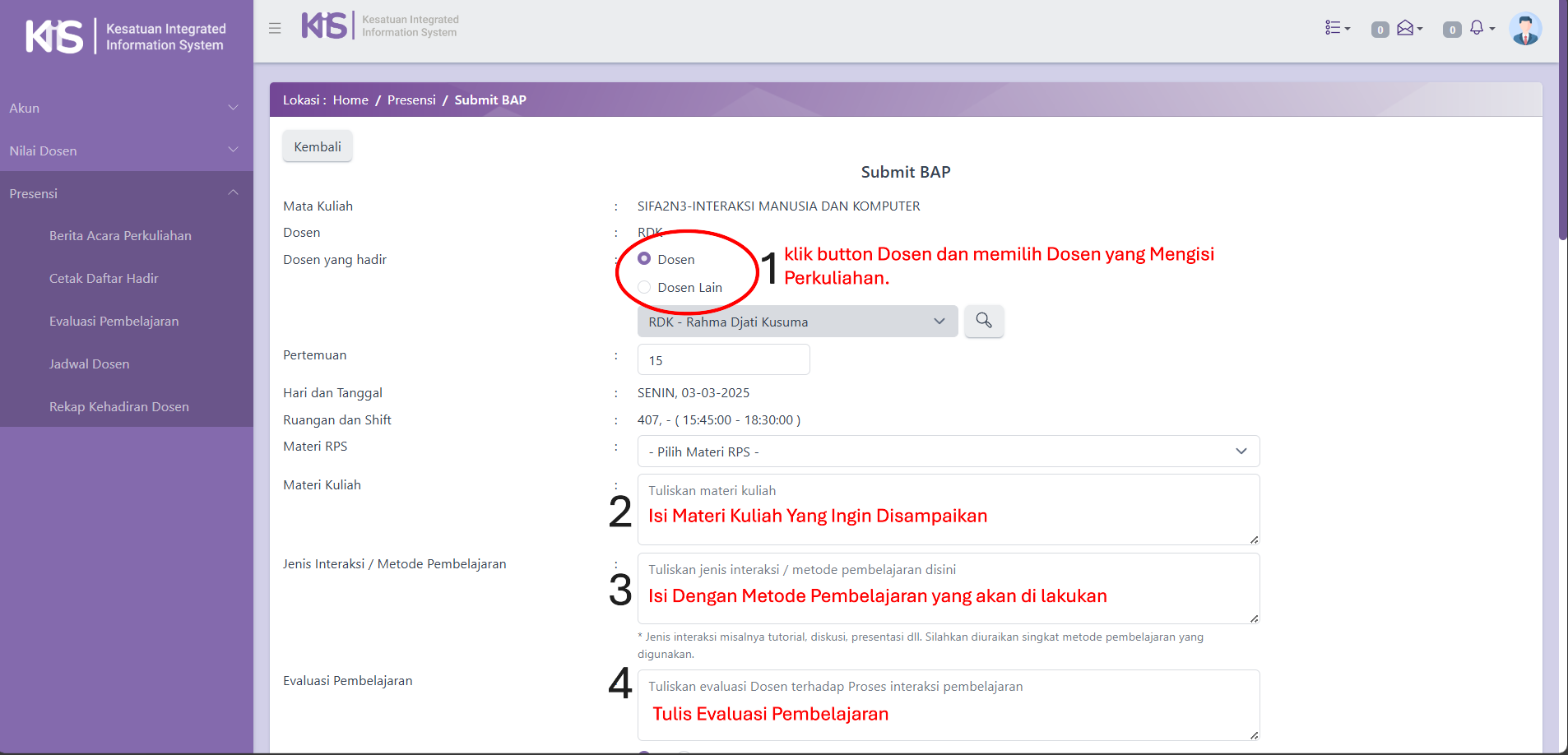Select the Dosen radio button

point(644,259)
